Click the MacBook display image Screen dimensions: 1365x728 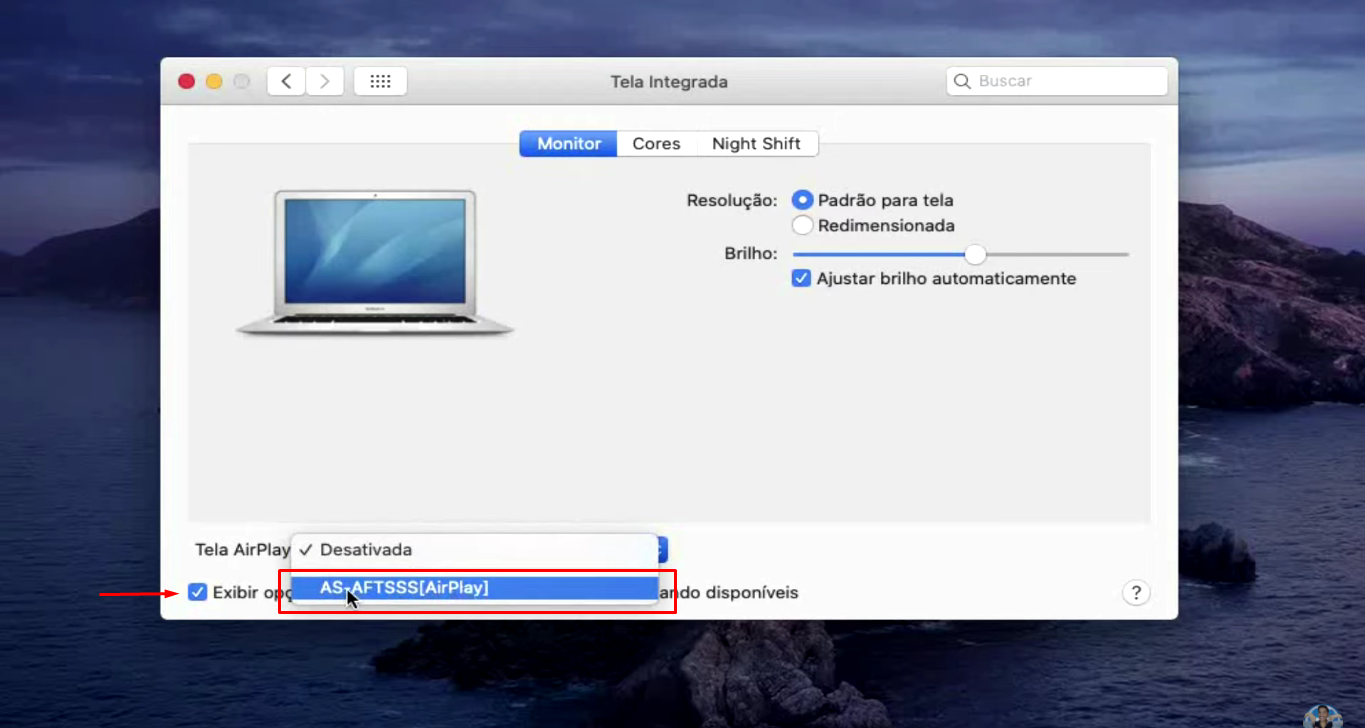pos(375,262)
